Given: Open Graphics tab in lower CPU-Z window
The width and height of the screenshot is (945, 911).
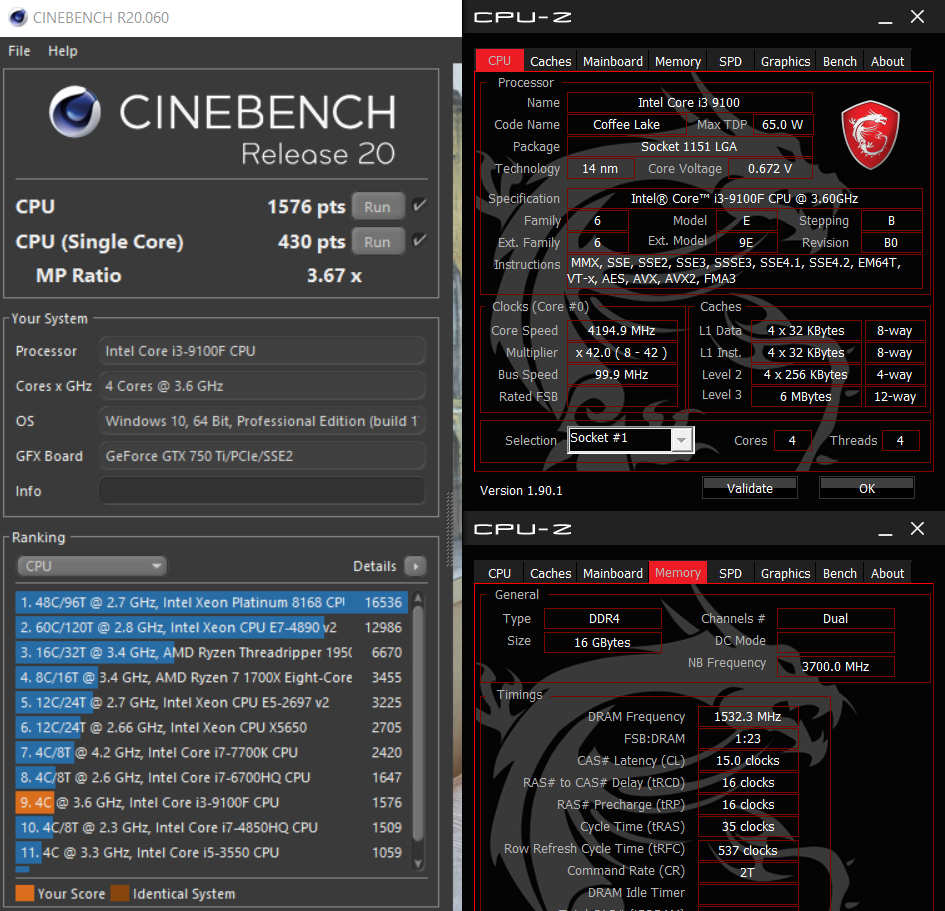Looking at the screenshot, I should [785, 574].
